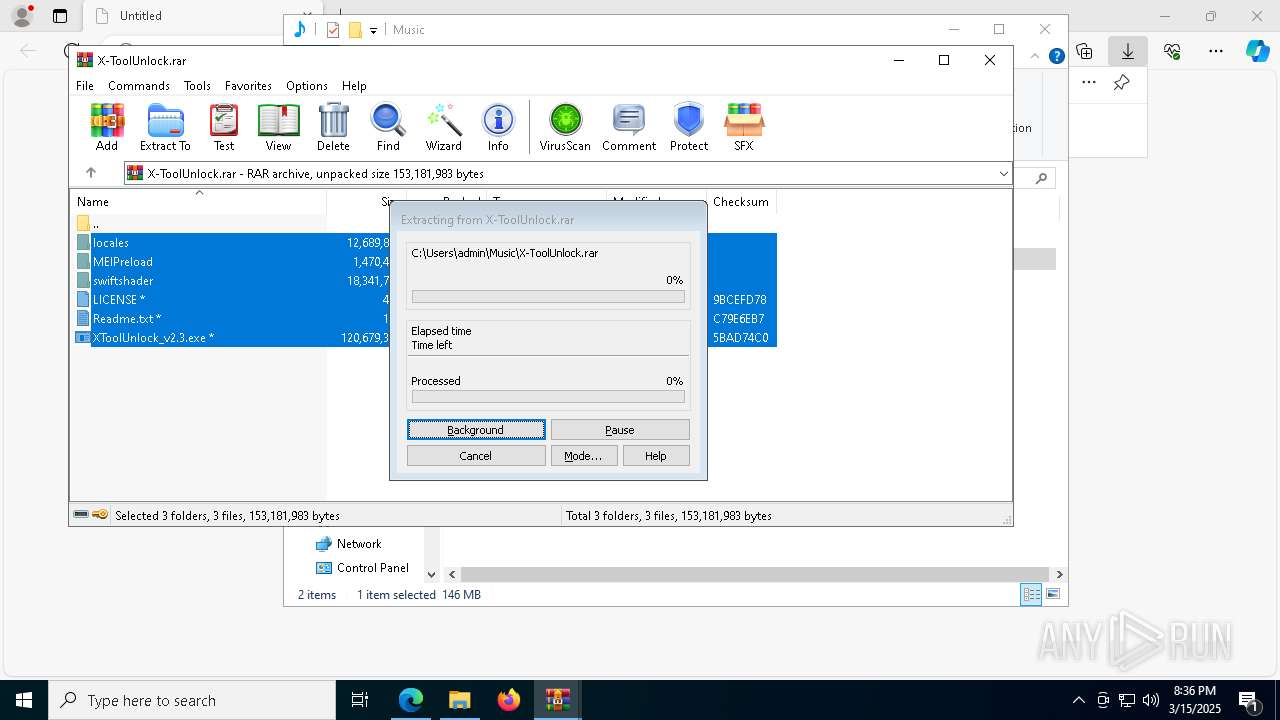1280x720 pixels.
Task: Click the Find magnifier icon
Action: (x=388, y=127)
